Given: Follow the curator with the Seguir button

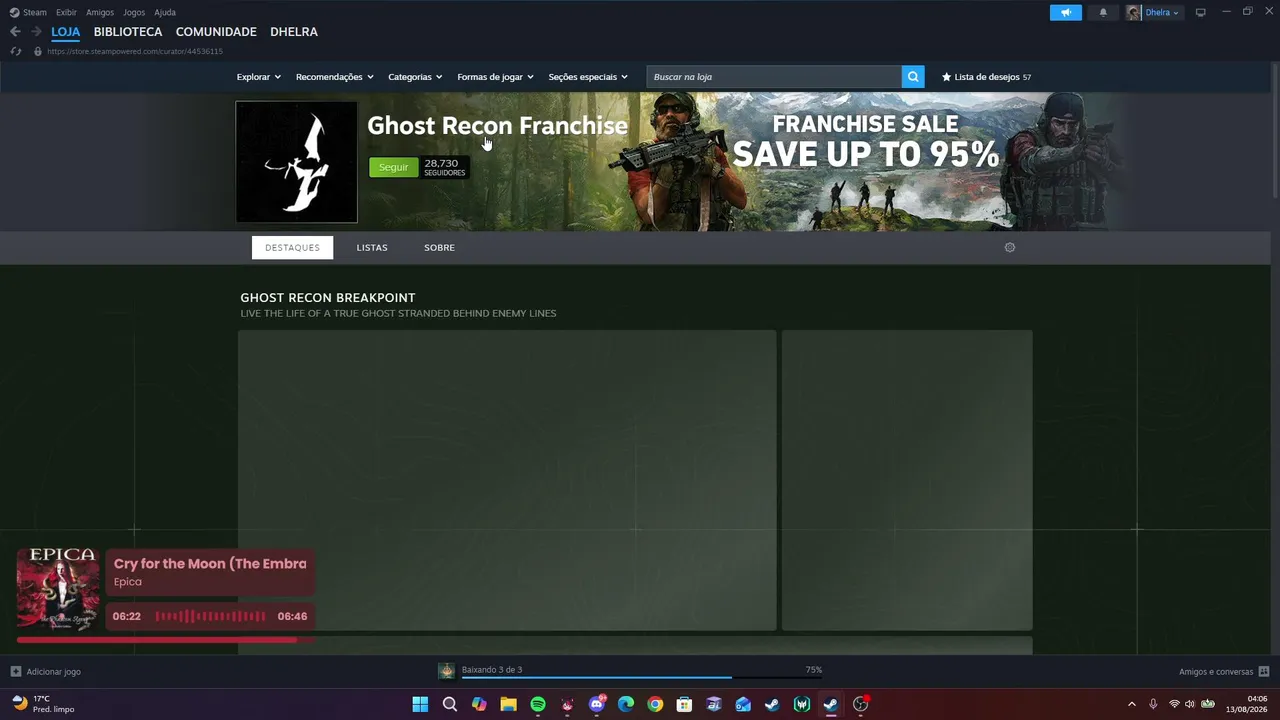Looking at the screenshot, I should click(394, 167).
